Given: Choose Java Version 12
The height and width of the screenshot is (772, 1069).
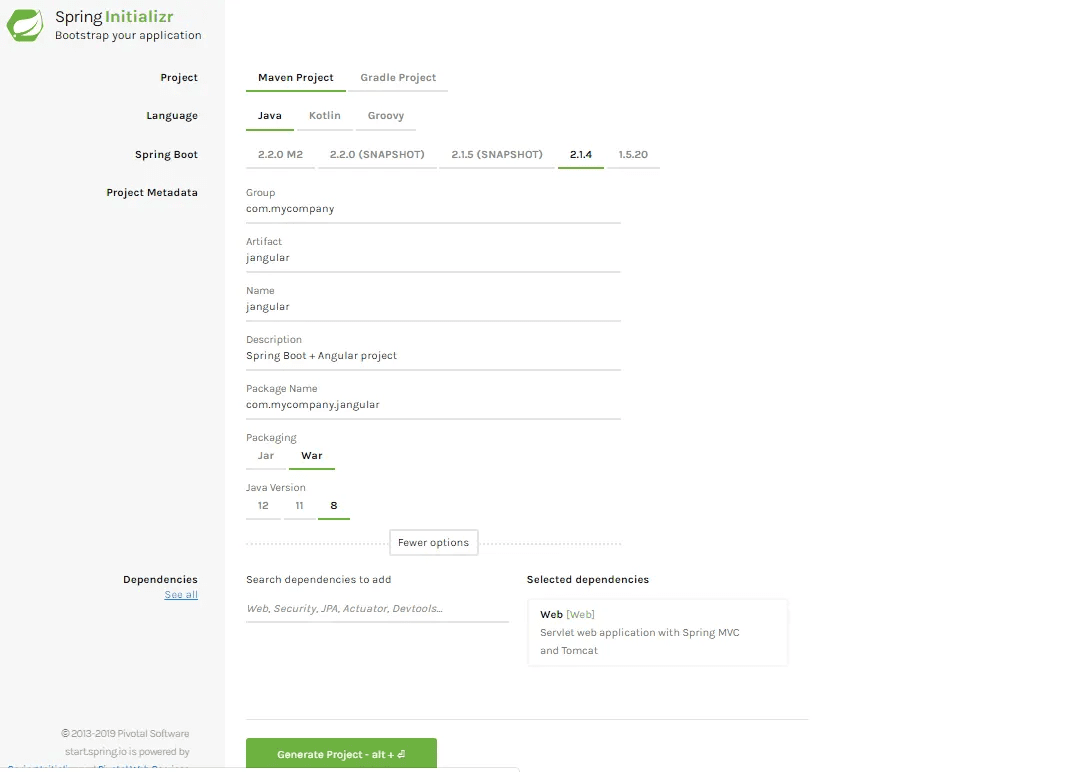Looking at the screenshot, I should click(263, 506).
